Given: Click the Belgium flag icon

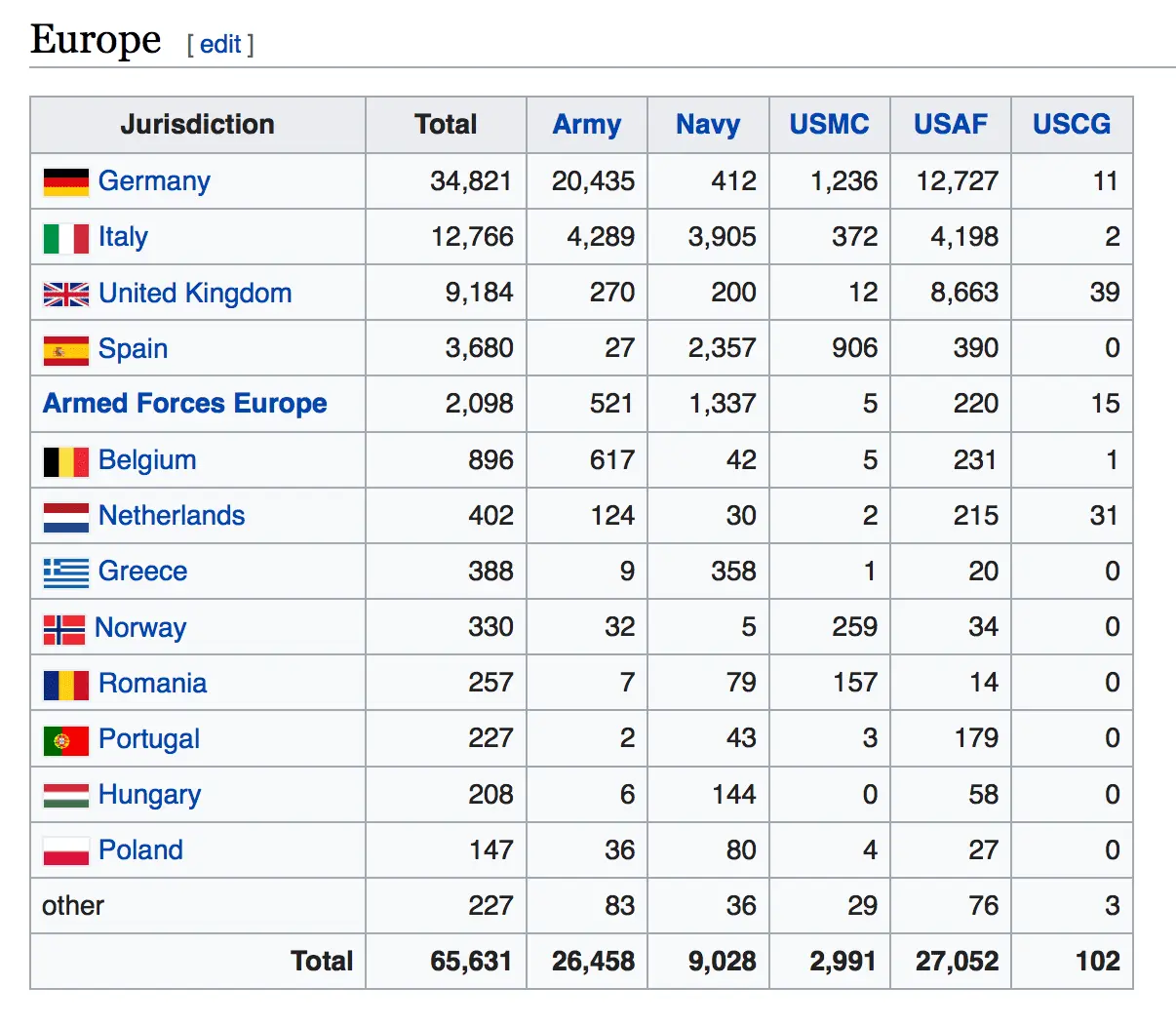Looking at the screenshot, I should pos(65,461).
